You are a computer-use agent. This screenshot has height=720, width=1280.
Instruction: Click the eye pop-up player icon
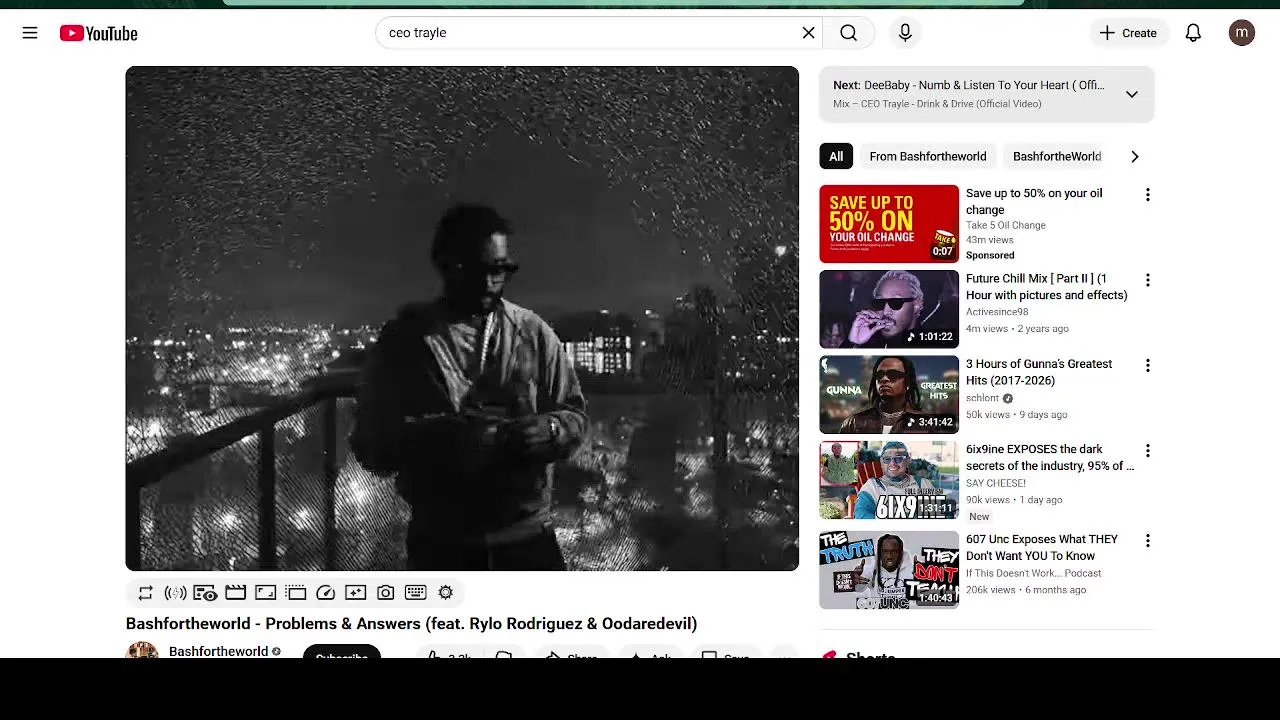[205, 593]
